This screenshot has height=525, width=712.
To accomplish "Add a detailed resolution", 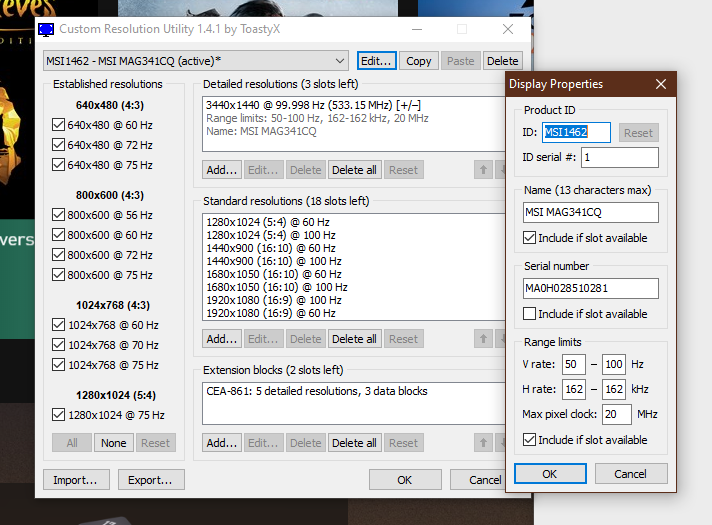I will 222,170.
